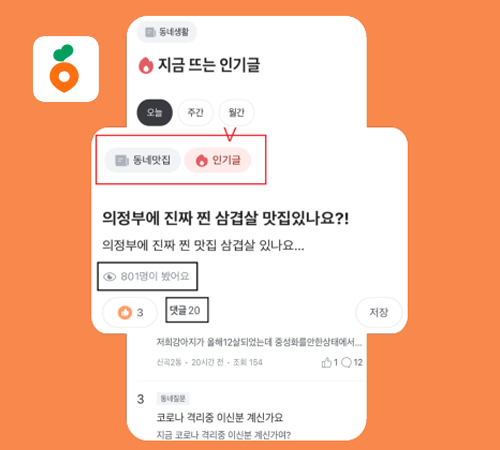
Task: Click the newspaper icon in 동네맛집 chip
Action: [122, 160]
